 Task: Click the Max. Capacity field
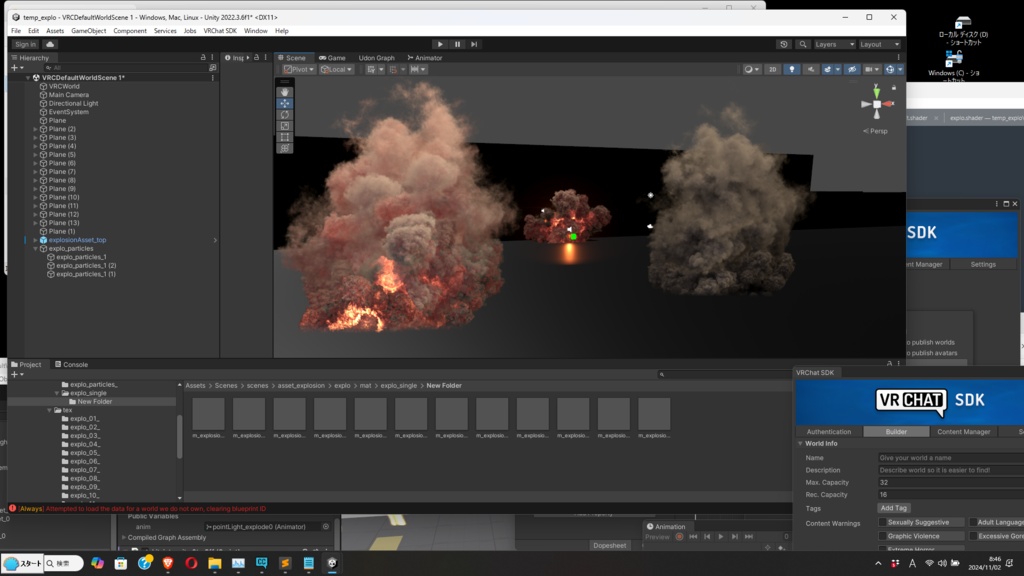pyautogui.click(x=951, y=483)
